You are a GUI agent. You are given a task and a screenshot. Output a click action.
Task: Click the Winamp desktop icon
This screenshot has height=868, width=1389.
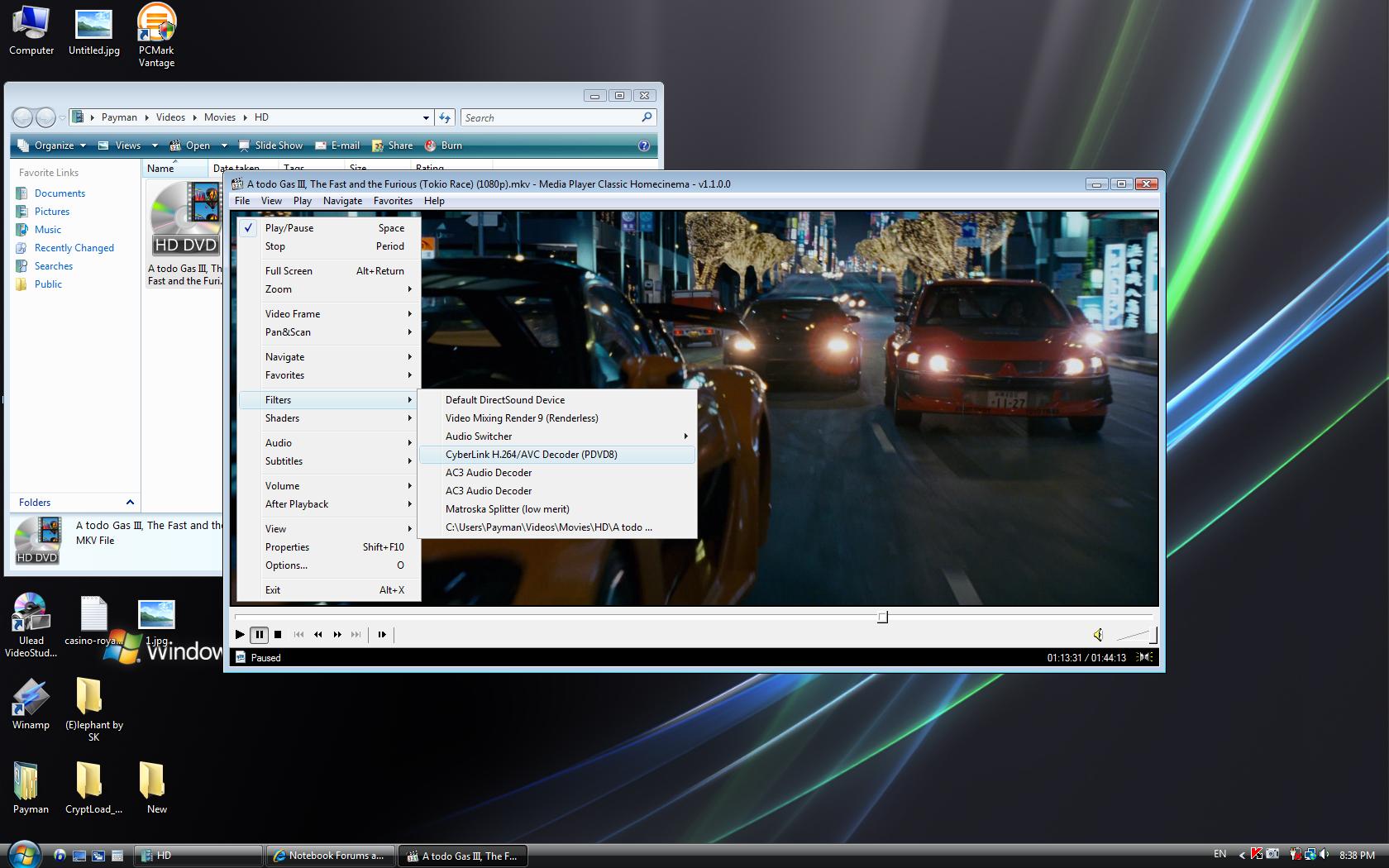[31, 704]
